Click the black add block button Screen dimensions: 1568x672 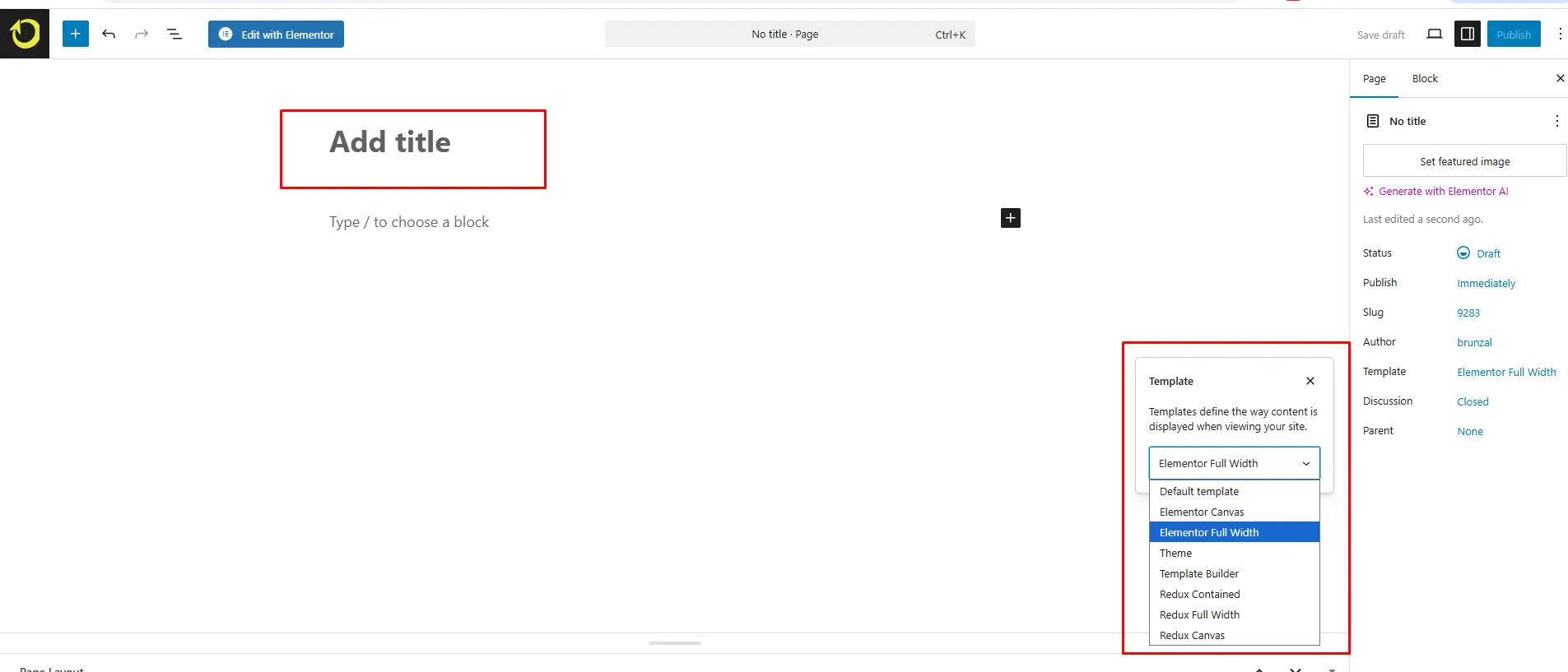point(1011,218)
